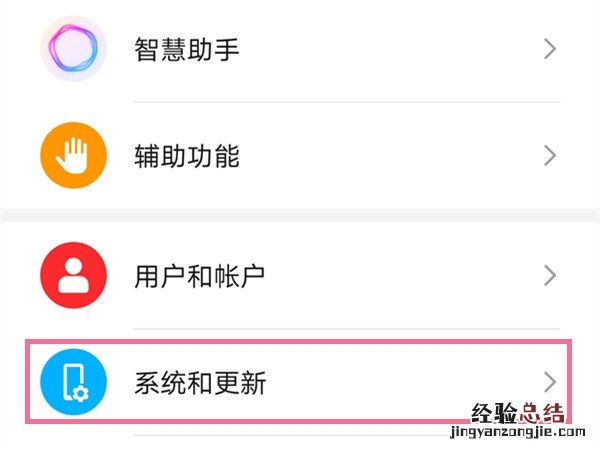This screenshot has width=600, height=450.
Task: Tap empty space in the 用户和帐户 row
Action: pyautogui.click(x=400, y=275)
